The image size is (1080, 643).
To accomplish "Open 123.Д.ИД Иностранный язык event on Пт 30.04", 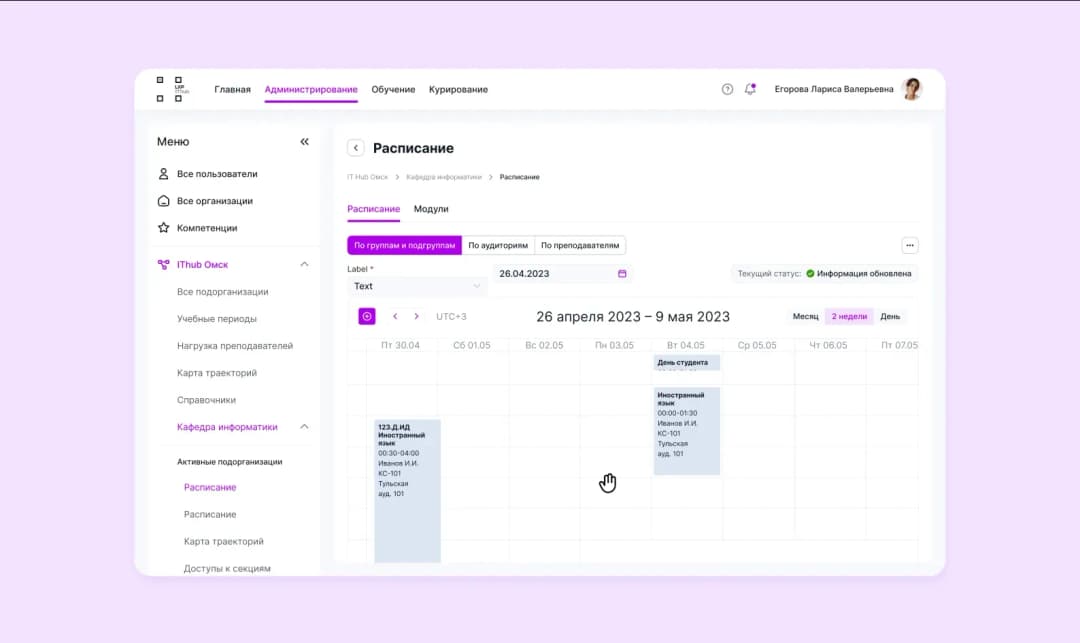I will [x=407, y=491].
